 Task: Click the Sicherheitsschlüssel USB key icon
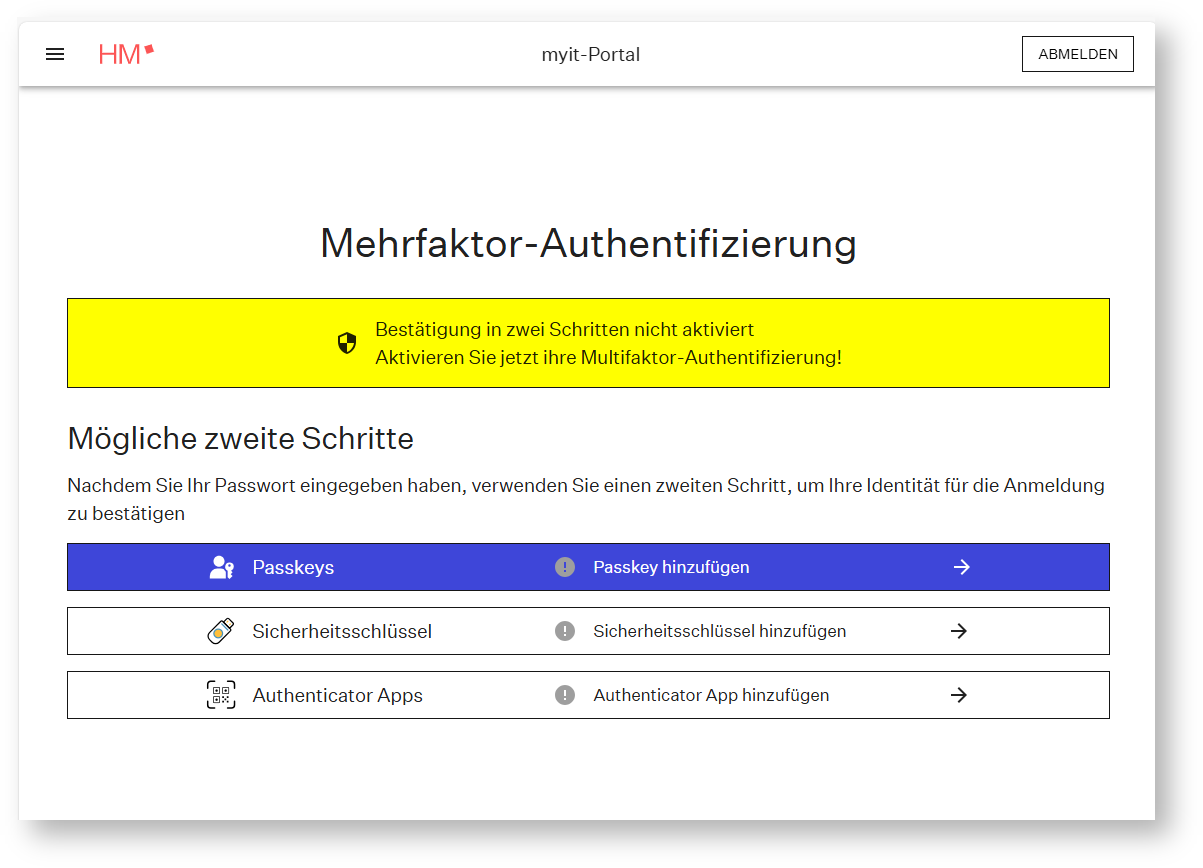point(221,631)
